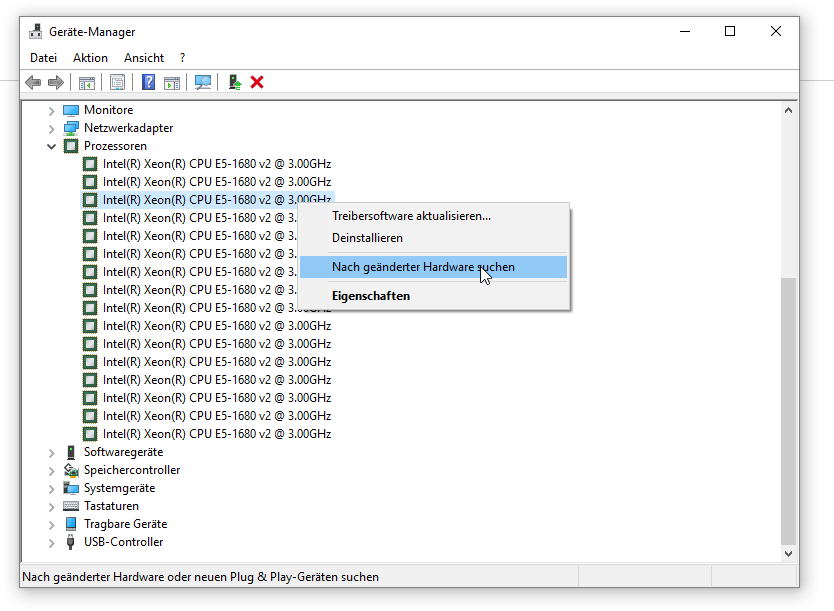Click the highlighted Xeon E5-1680 processor row
This screenshot has width=834, height=611.
point(207,199)
